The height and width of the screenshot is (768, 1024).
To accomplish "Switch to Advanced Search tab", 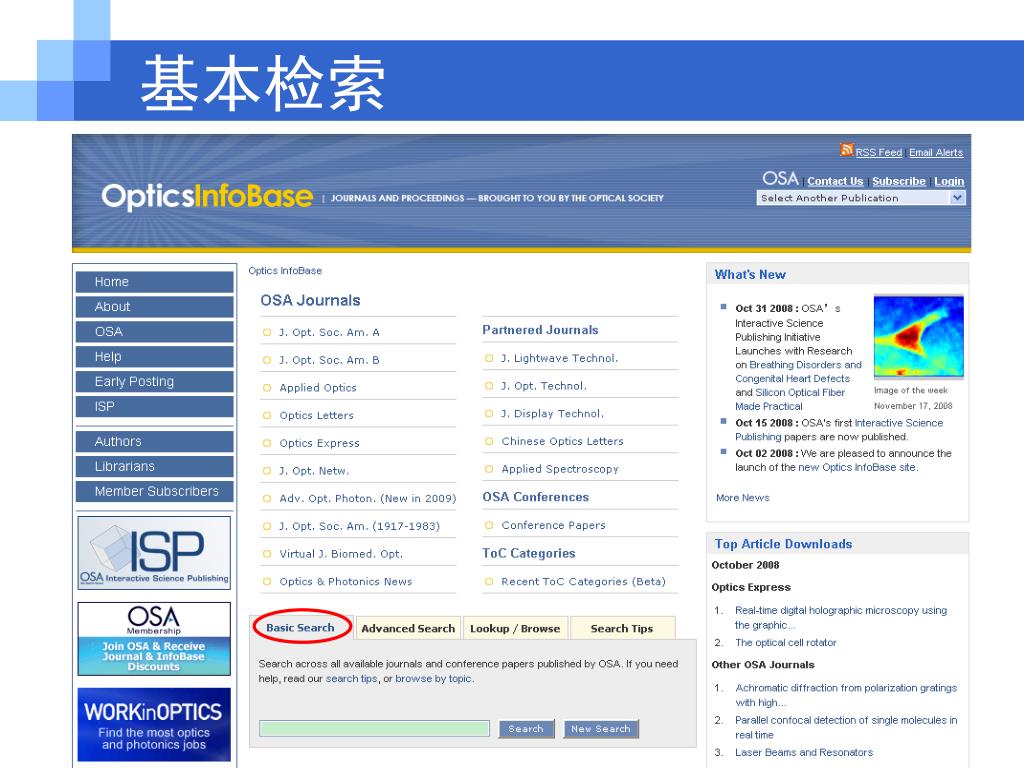I will click(x=408, y=628).
